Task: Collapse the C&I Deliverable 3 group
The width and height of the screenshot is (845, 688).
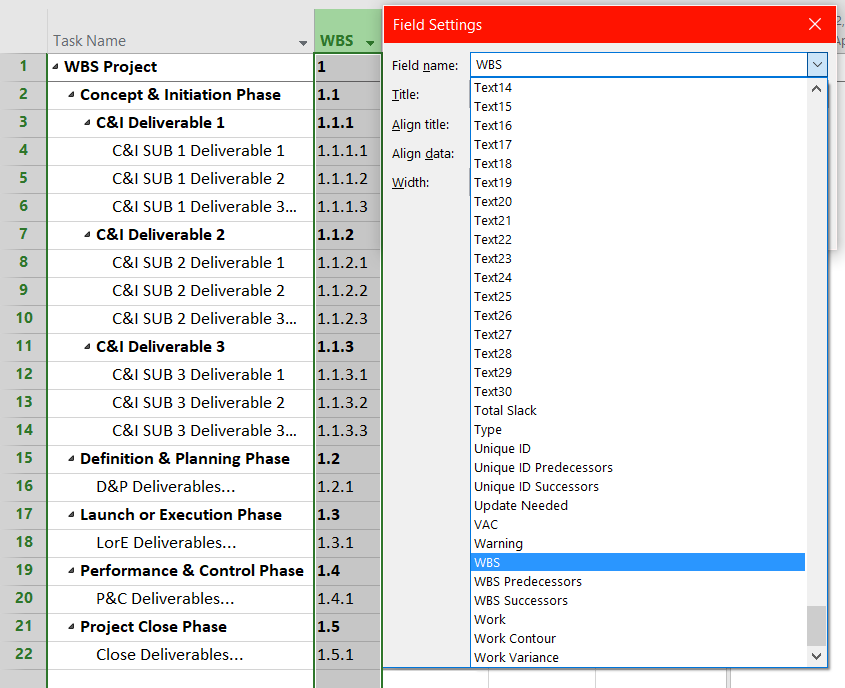Action: [87, 347]
